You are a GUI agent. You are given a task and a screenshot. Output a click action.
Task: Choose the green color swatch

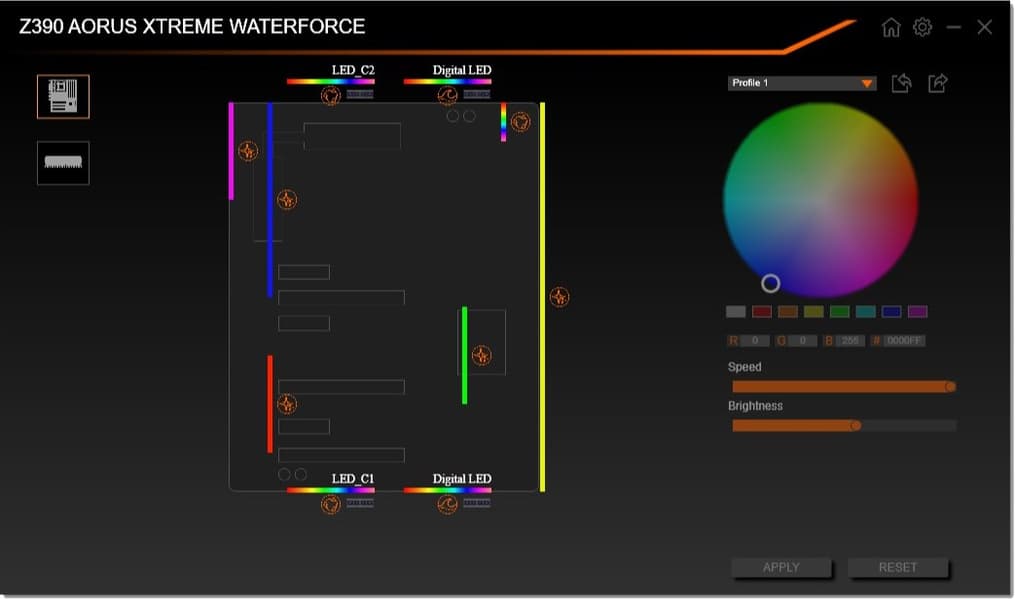click(x=840, y=311)
